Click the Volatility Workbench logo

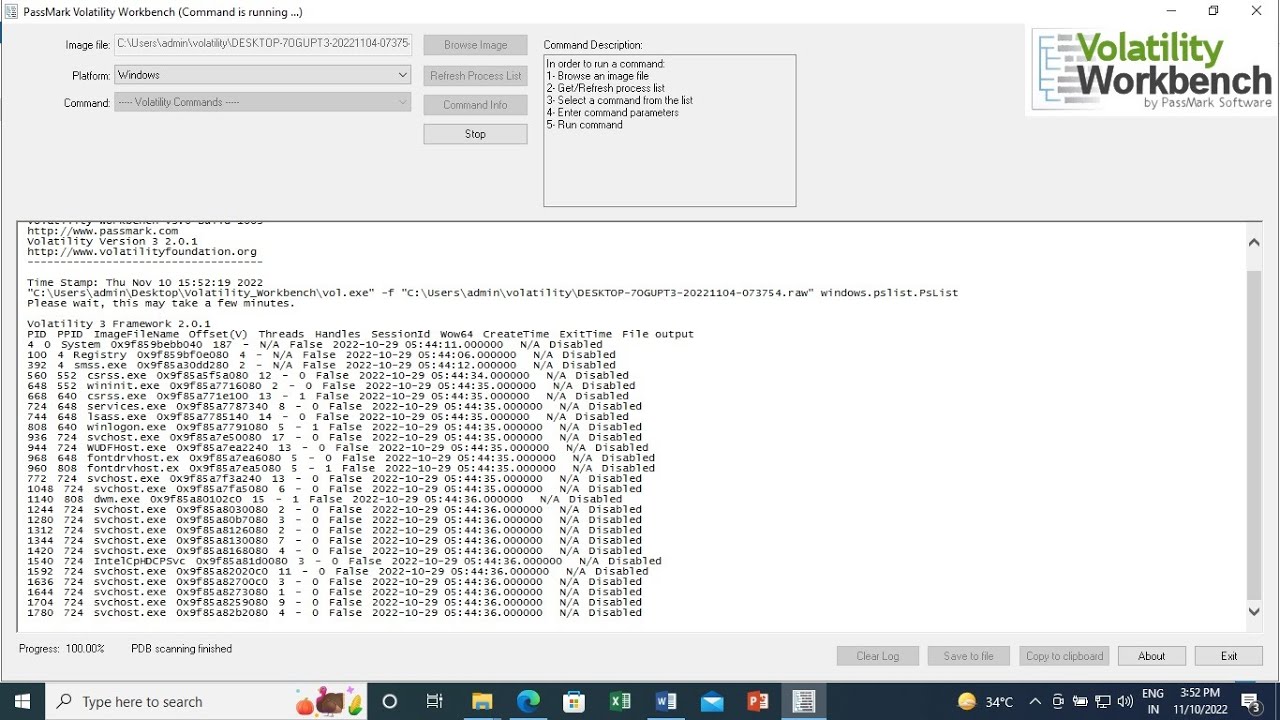pos(1152,70)
